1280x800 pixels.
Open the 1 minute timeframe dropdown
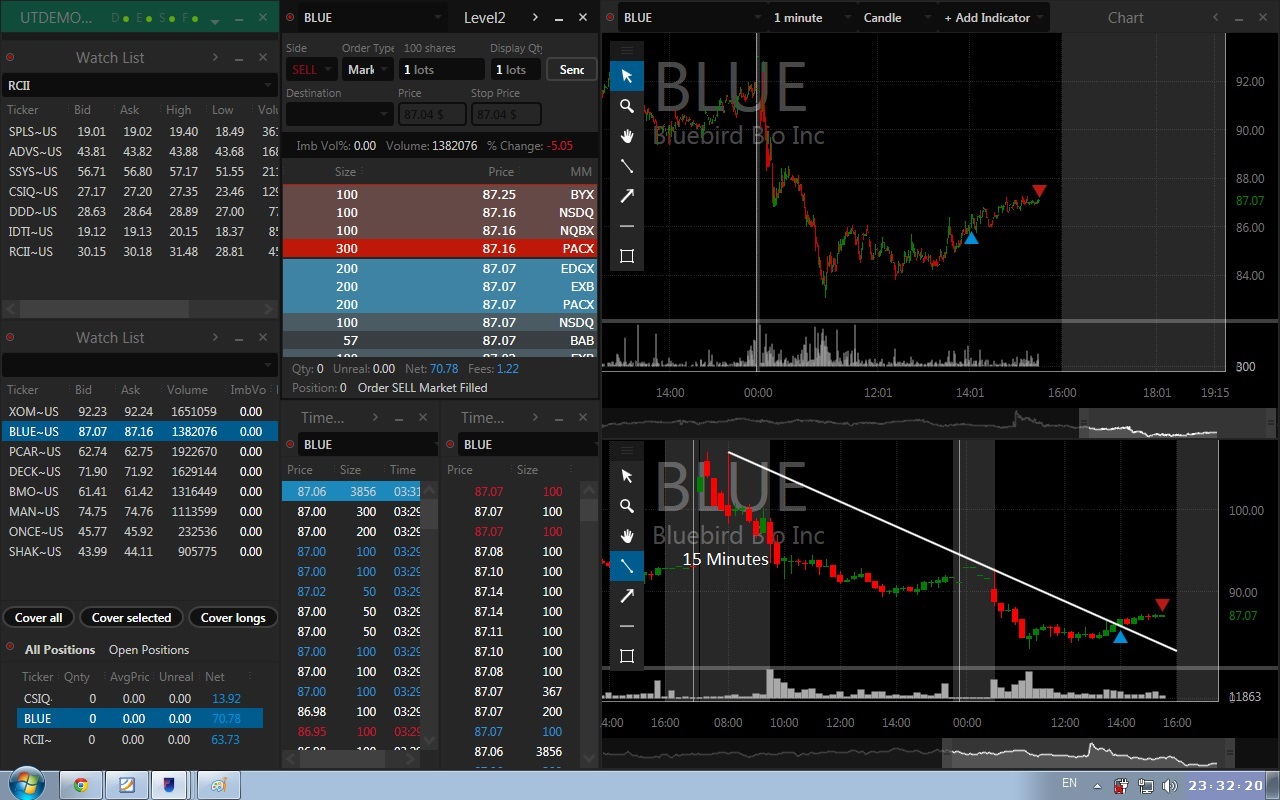(x=810, y=17)
